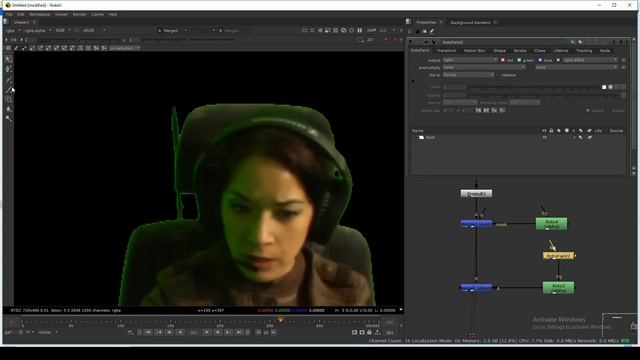Click the paint brush column icon in shape list
Viewport: 640px width, 360px height.
click(x=581, y=131)
